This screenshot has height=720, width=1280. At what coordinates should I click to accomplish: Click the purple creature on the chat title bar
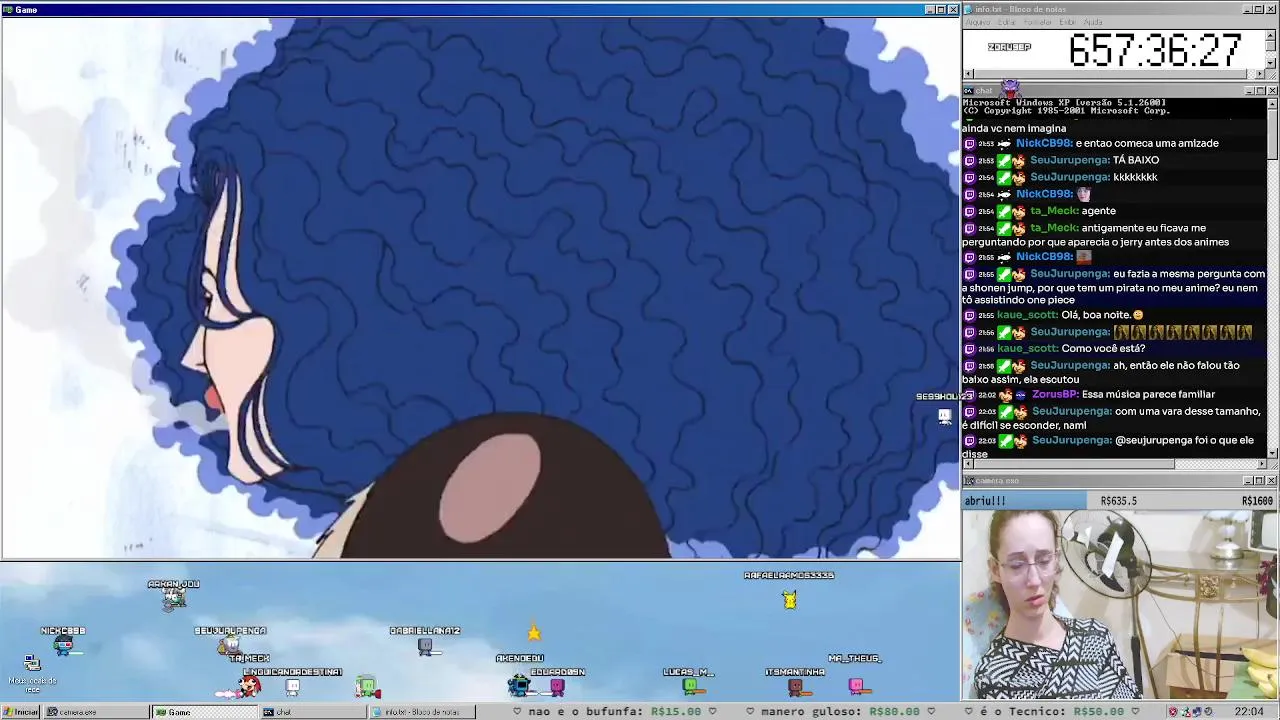1010,88
